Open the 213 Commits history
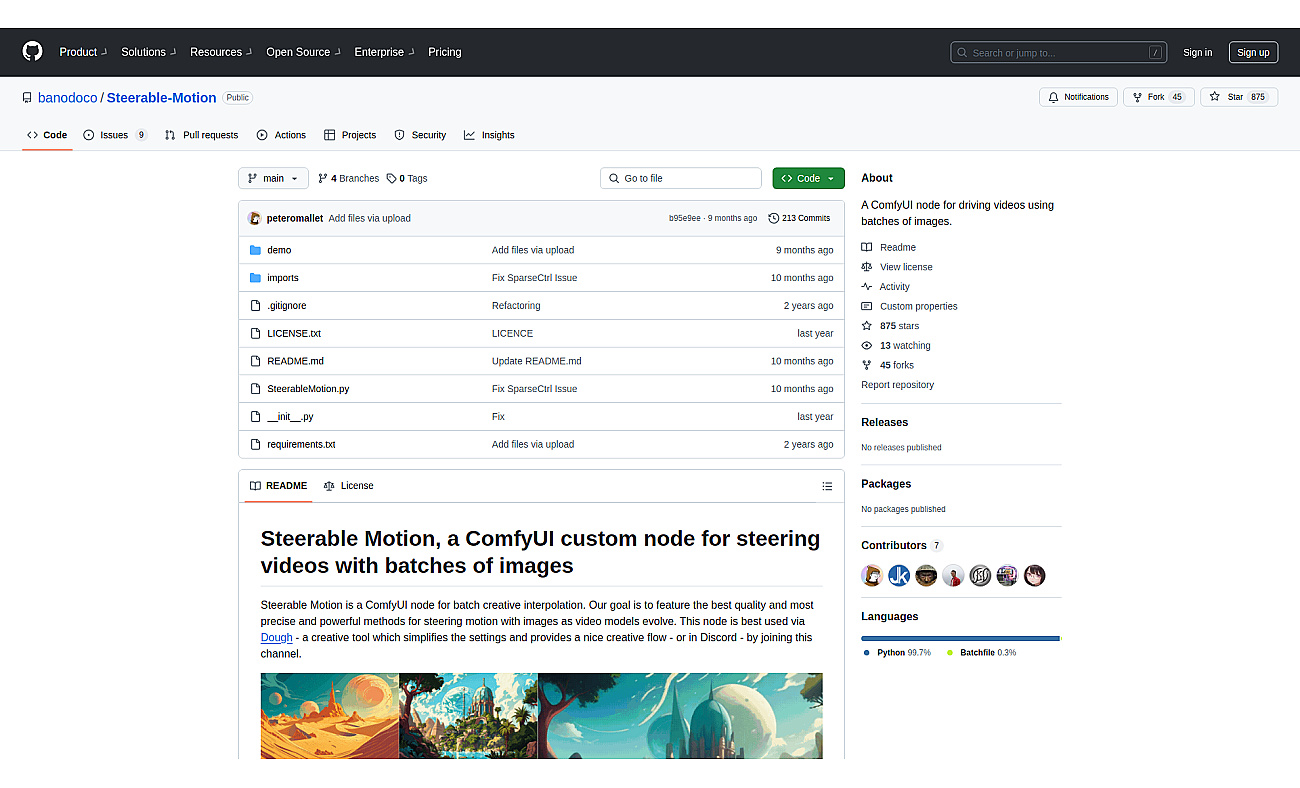The width and height of the screenshot is (1300, 788). tap(799, 218)
